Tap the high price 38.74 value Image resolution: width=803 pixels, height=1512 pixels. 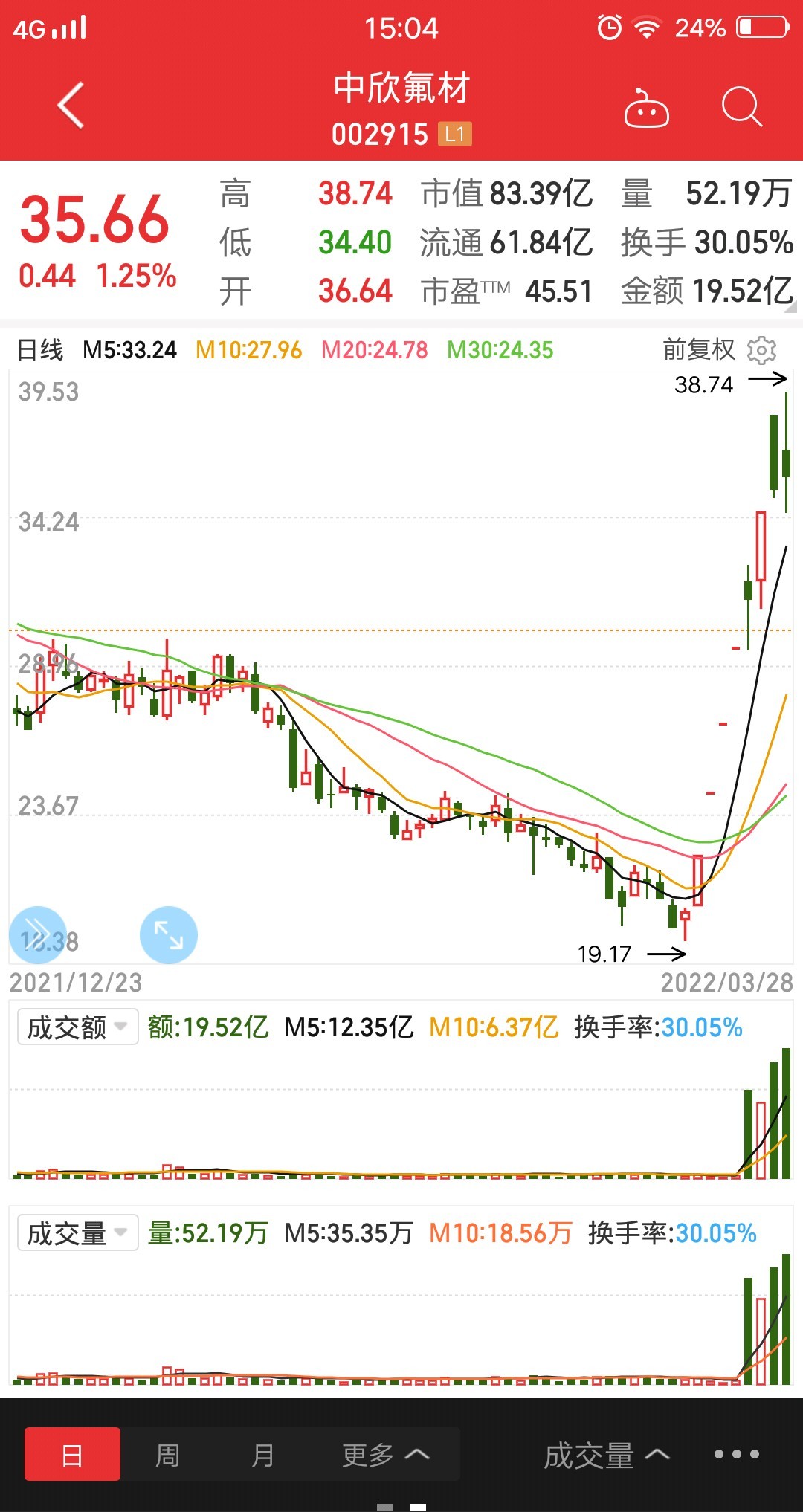[x=355, y=193]
